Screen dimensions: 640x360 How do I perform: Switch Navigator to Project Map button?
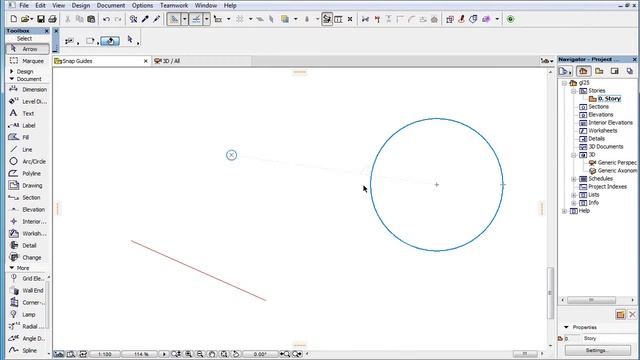coord(583,71)
